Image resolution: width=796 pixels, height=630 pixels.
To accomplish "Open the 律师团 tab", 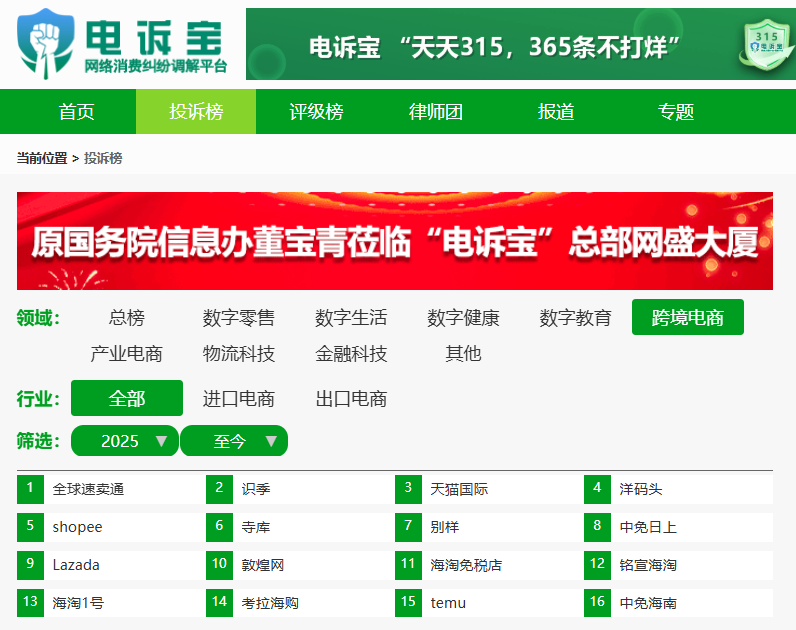I will [x=436, y=112].
